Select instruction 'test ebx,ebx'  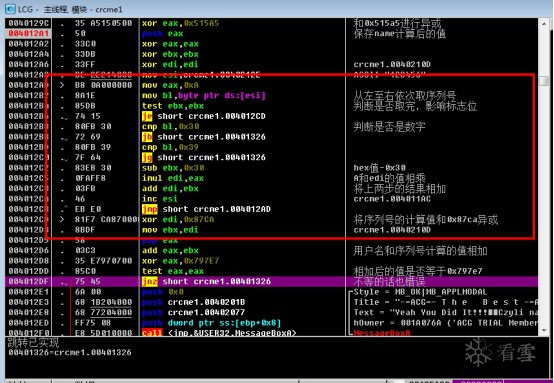pos(173,106)
